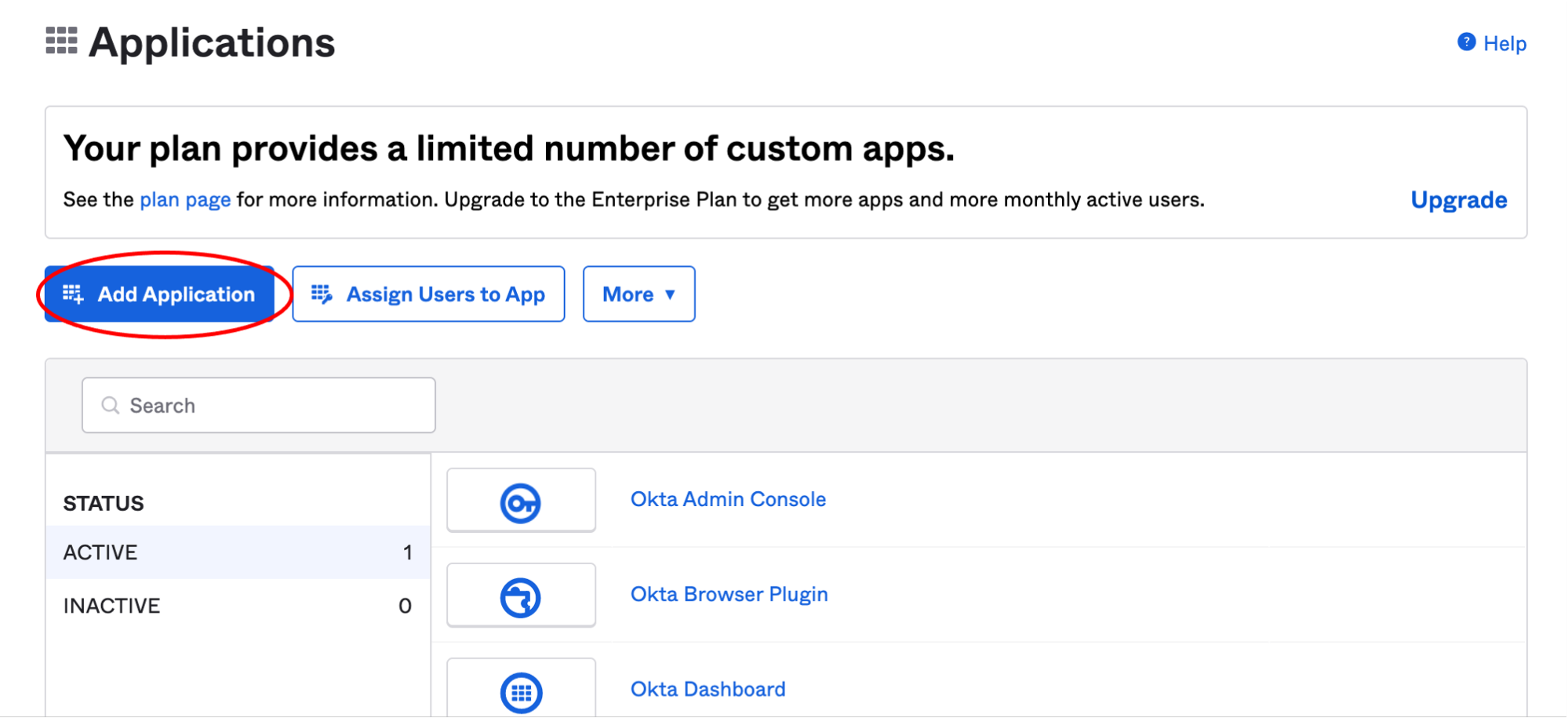This screenshot has width=1568, height=718.
Task: Filter by ACTIVE status
Action: (x=238, y=552)
